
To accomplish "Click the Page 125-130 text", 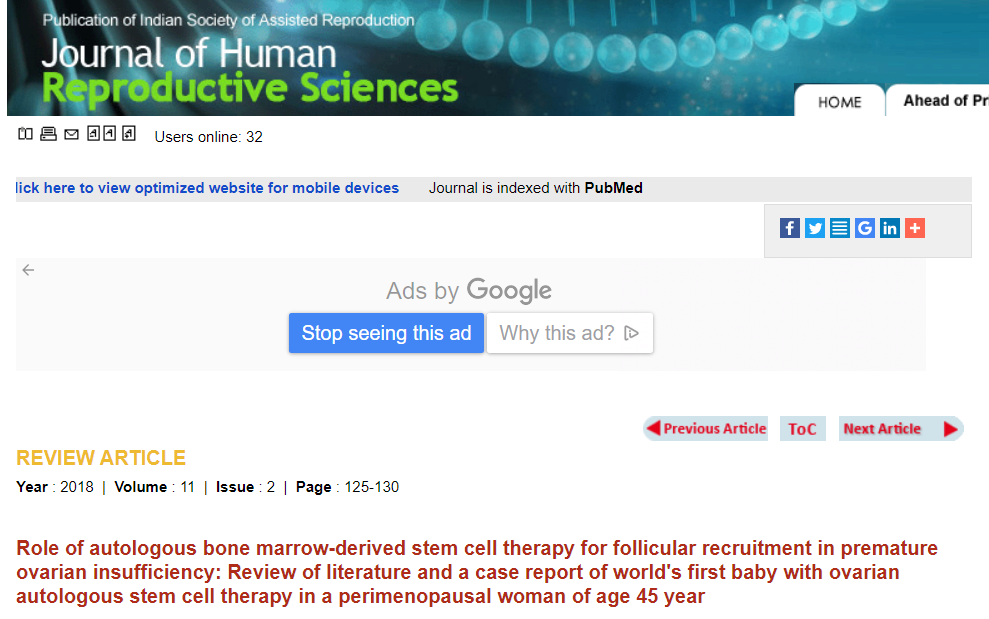I will click(348, 487).
